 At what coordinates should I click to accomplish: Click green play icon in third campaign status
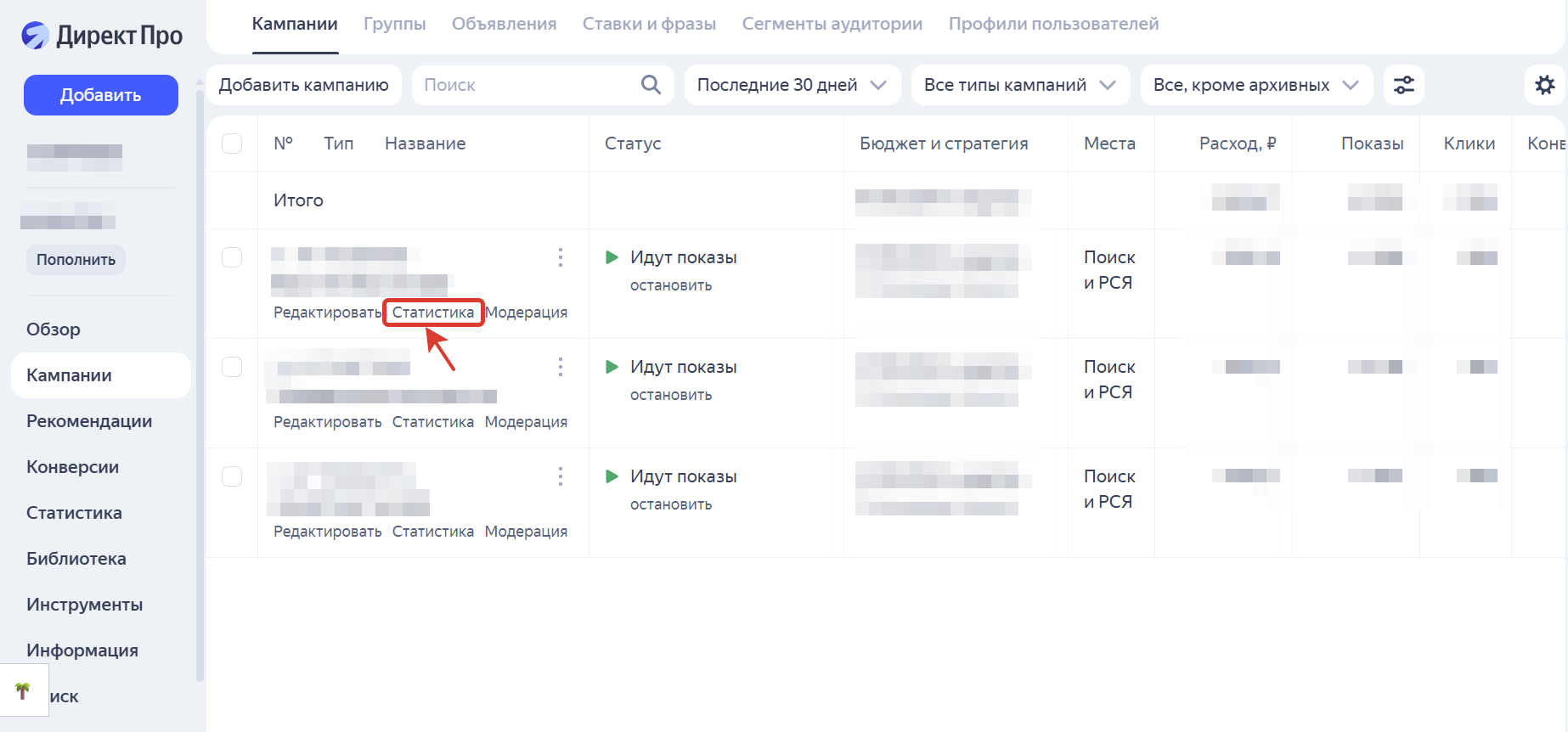(612, 476)
